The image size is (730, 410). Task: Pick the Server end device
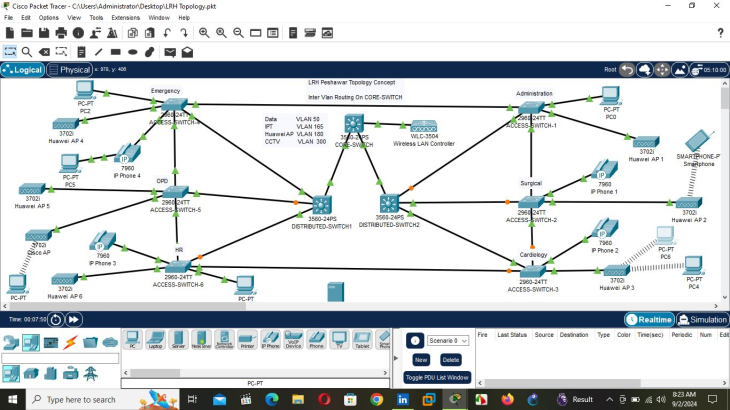[x=178, y=340]
